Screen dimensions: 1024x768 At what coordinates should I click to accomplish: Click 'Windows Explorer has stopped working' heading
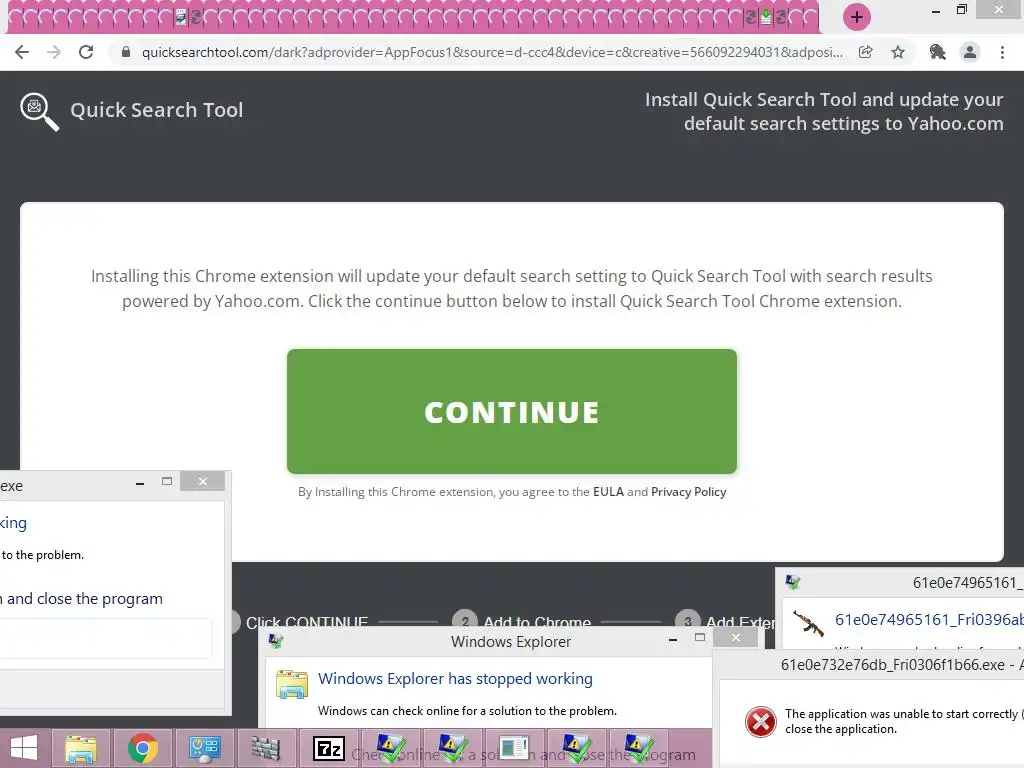(x=455, y=679)
